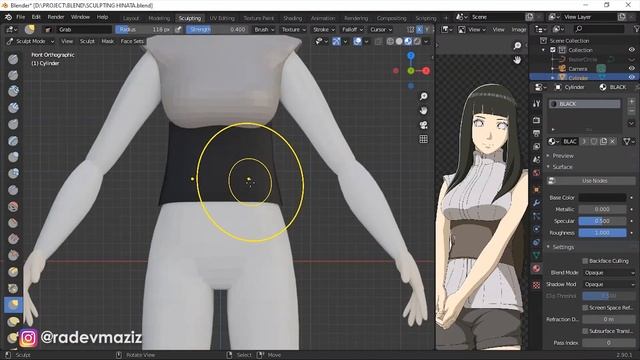
Task: Click the 3D viewport pan hand gizmo
Action: point(424,111)
